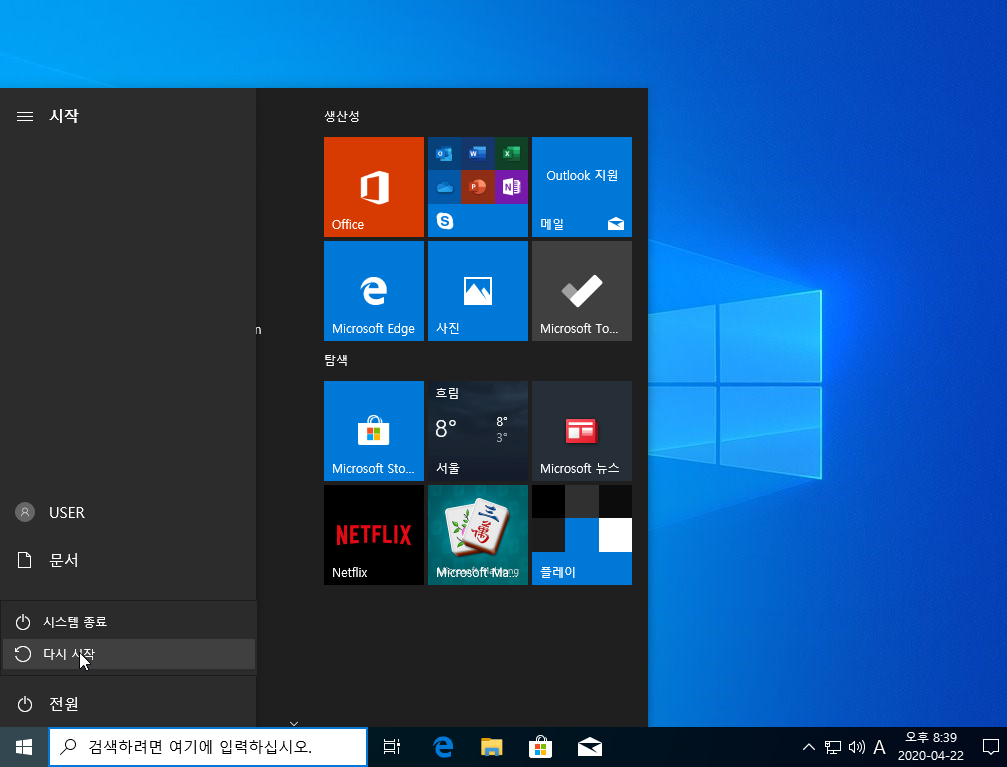Click the Windows Start button
The height and width of the screenshot is (767, 1007).
24,747
